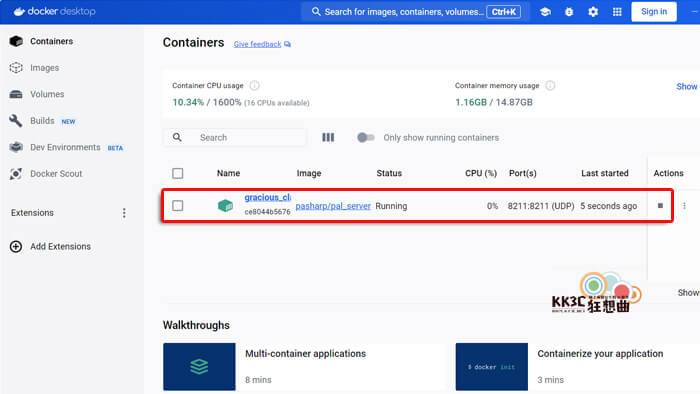Viewport: 700px width, 394px height.
Task: Open the Learning center graduation cap icon
Action: (x=545, y=12)
